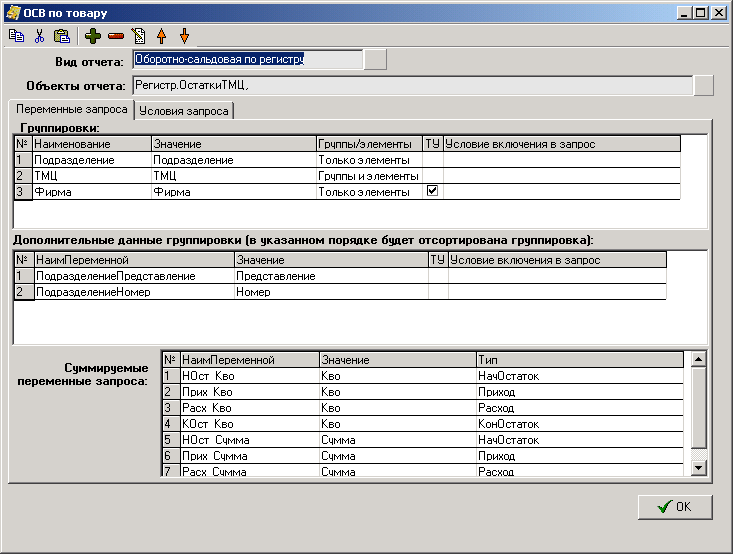733x554 pixels.
Task: Click 'Только элементы' cell in Фирма row
Action: (x=369, y=192)
